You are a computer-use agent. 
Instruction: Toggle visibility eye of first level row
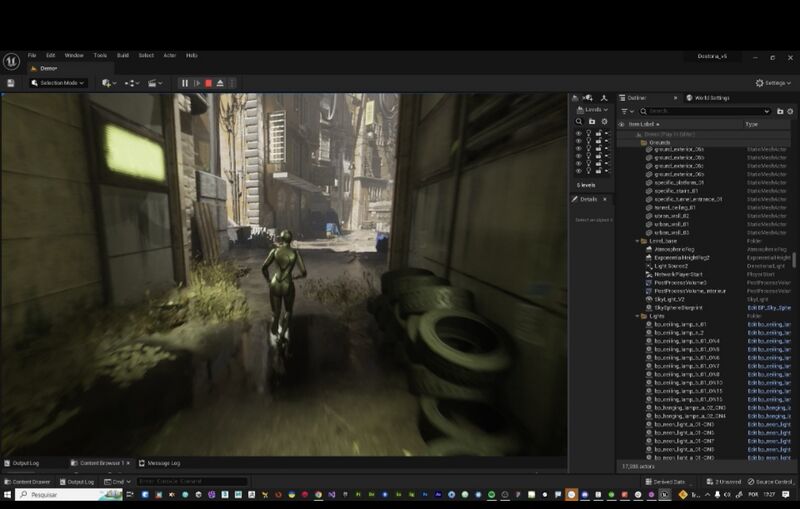tap(578, 133)
